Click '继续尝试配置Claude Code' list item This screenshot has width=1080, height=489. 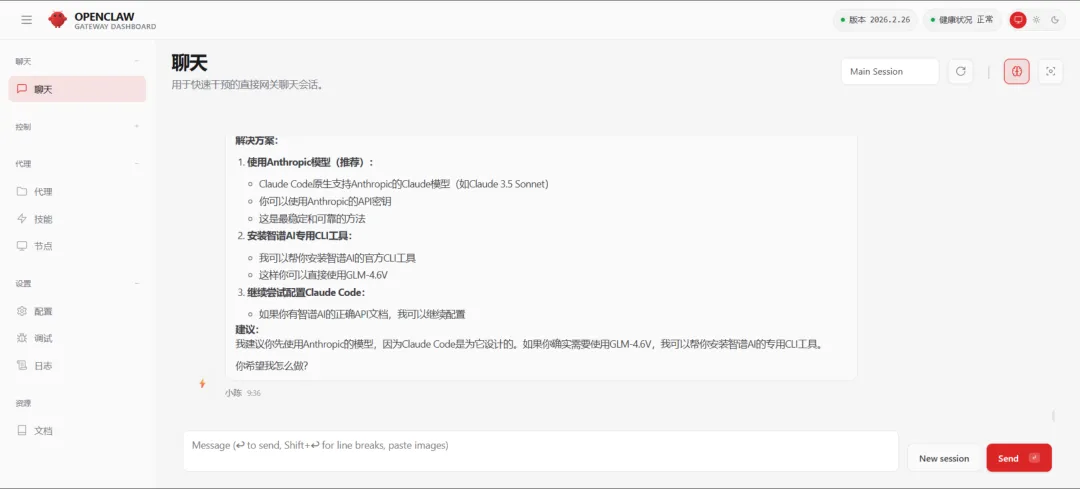pyautogui.click(x=307, y=292)
